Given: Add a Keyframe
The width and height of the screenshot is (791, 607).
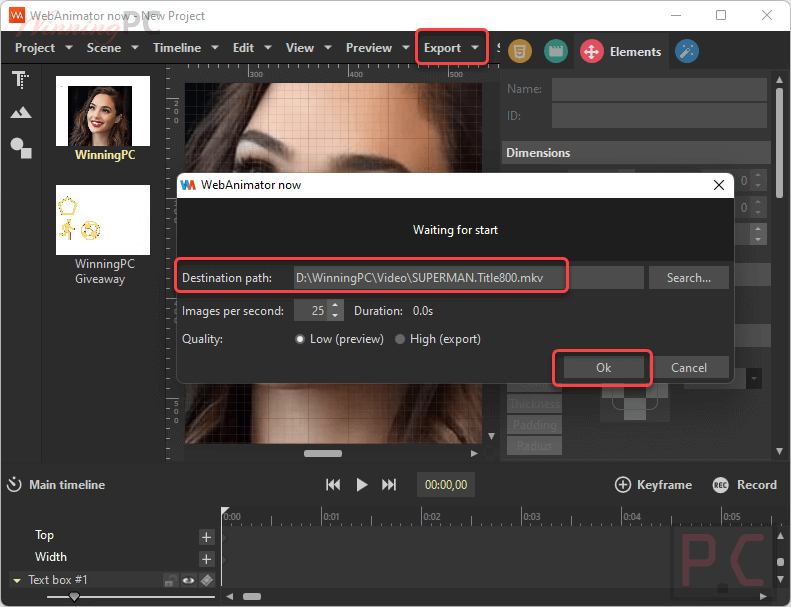Looking at the screenshot, I should coord(653,485).
